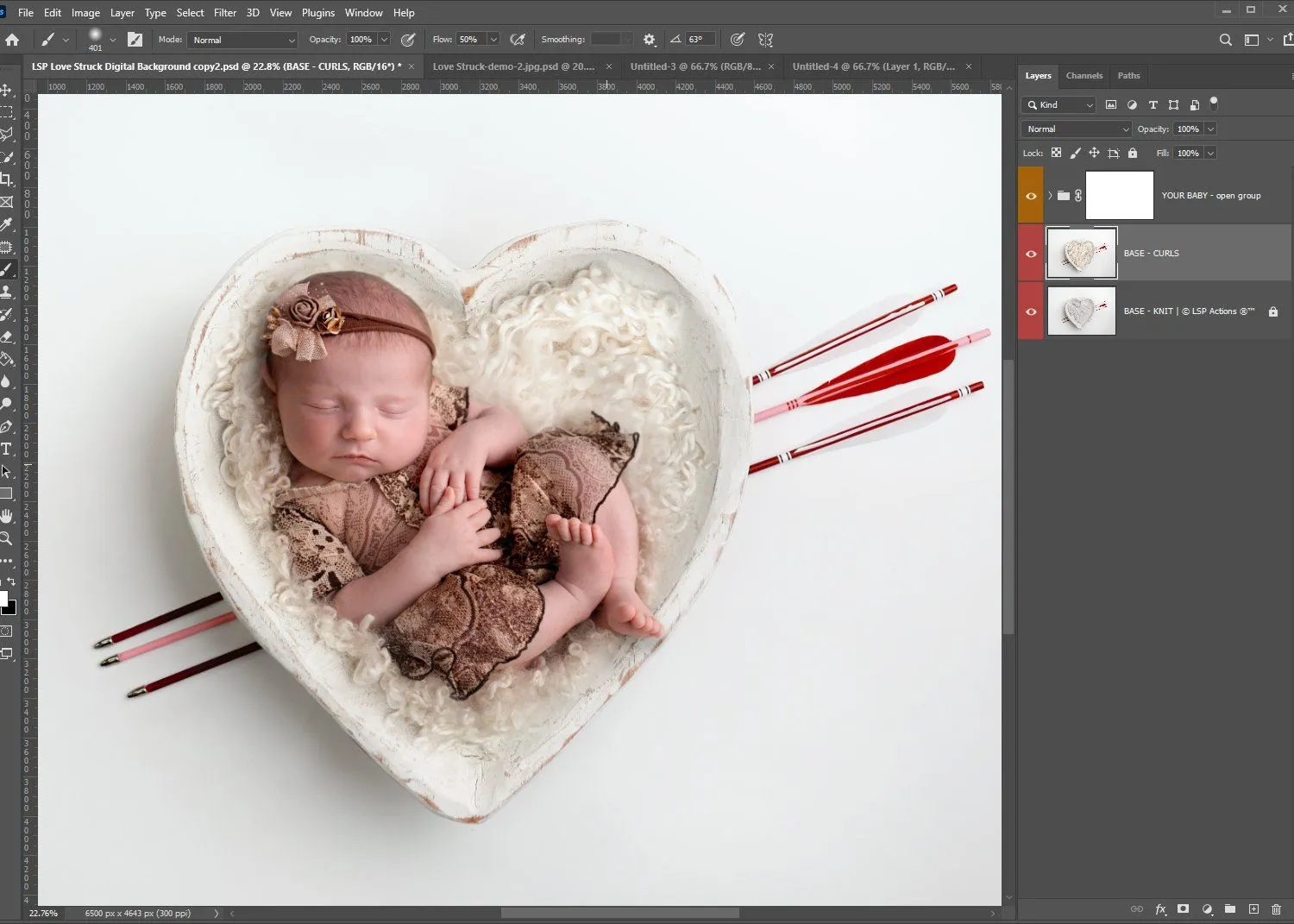Select the Eraser tool
Screen dimensions: 1294x924
click(6, 336)
